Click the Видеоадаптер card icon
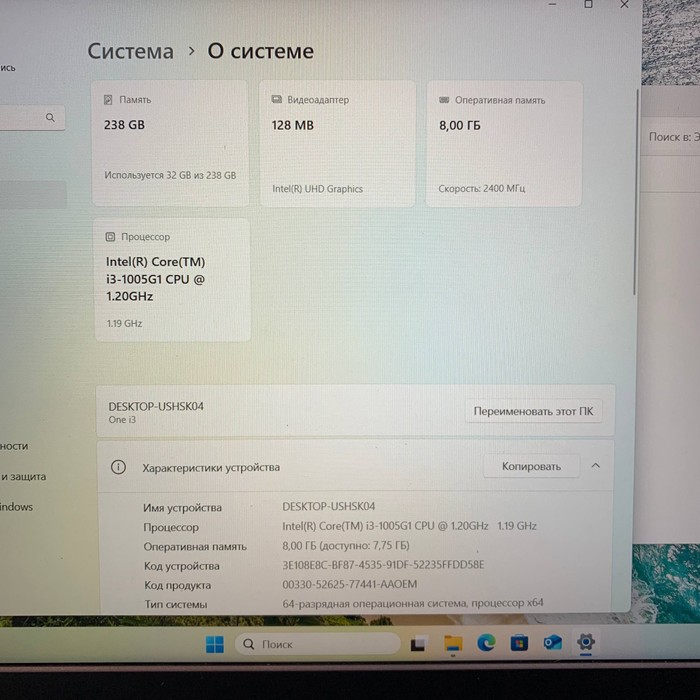The image size is (700, 700). (x=277, y=100)
